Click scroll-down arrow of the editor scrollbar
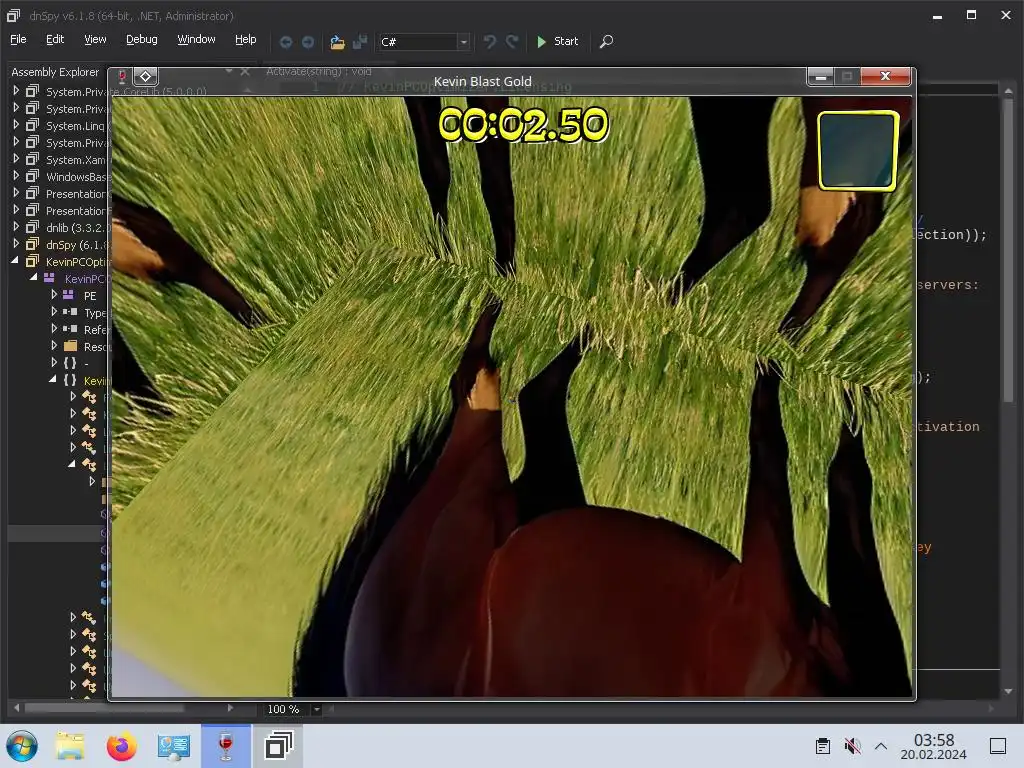Image resolution: width=1024 pixels, height=768 pixels. (x=1008, y=691)
